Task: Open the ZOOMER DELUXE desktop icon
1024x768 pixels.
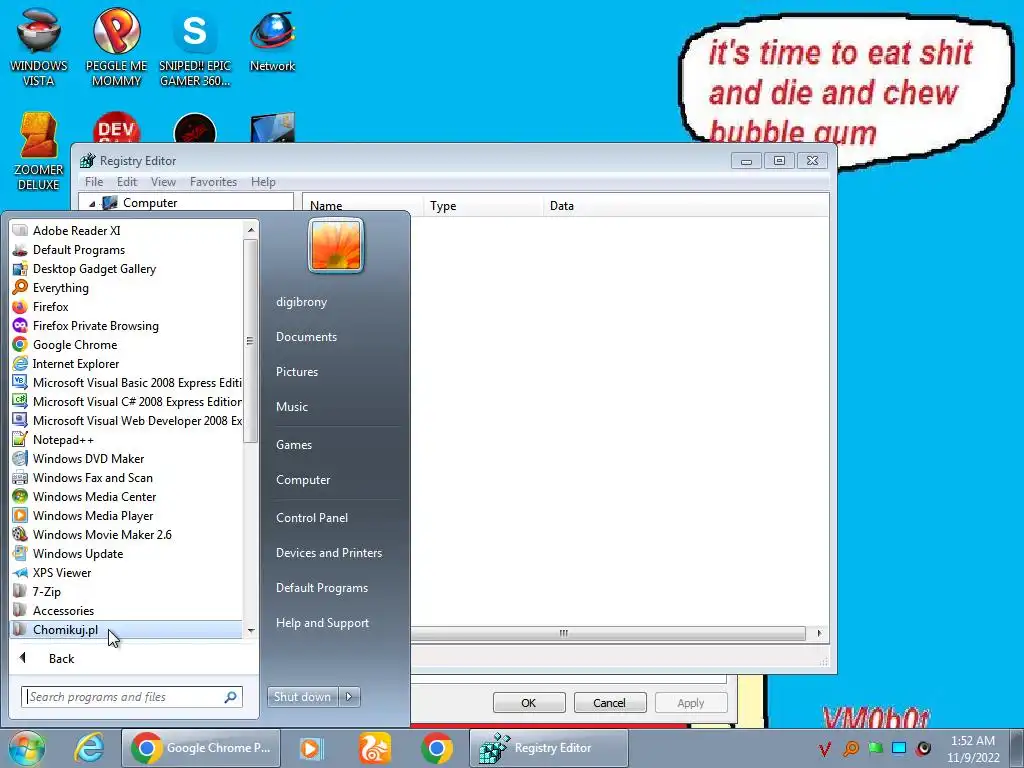Action: 39,150
